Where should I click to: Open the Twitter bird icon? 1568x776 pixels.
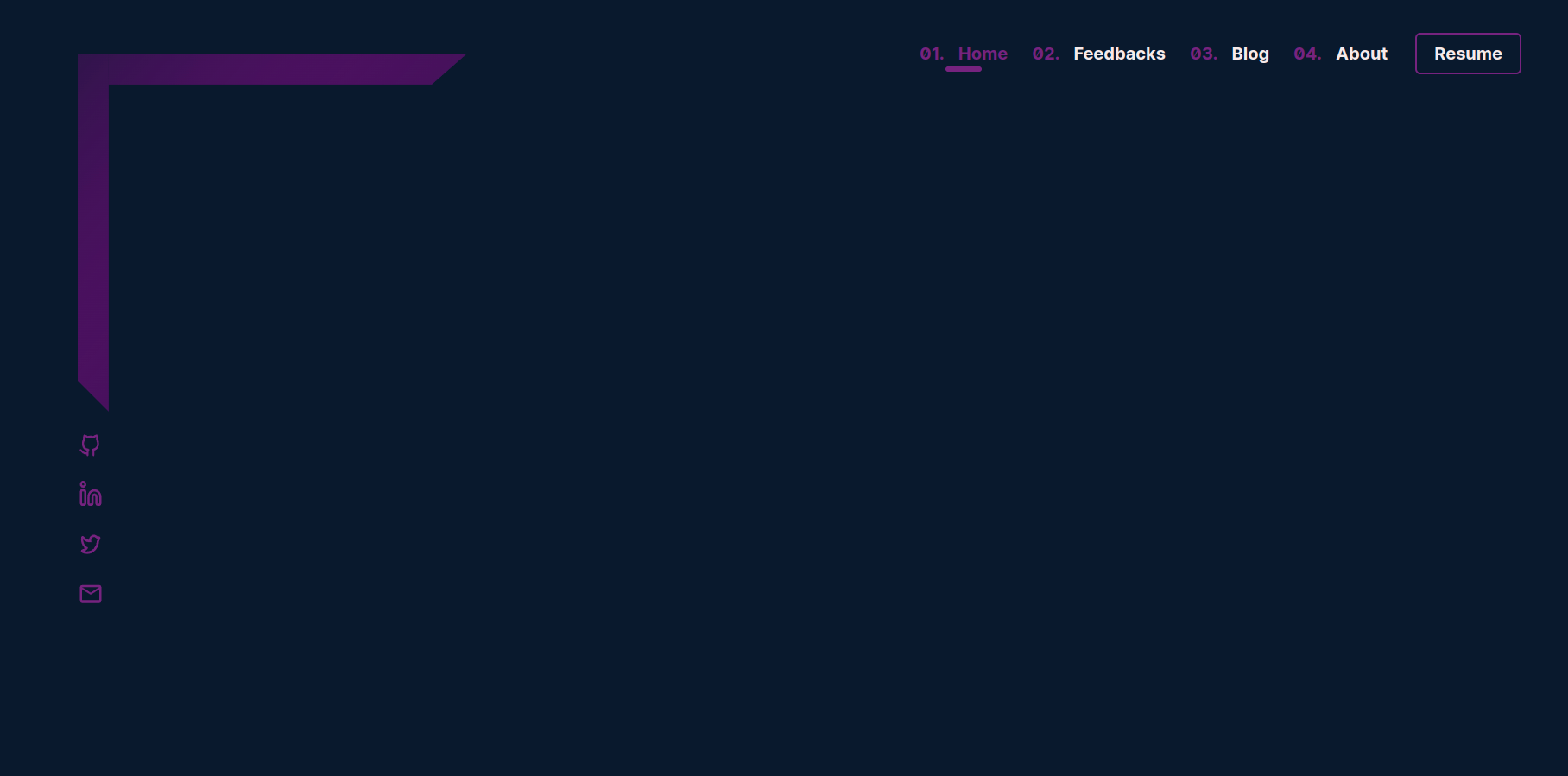tap(90, 544)
